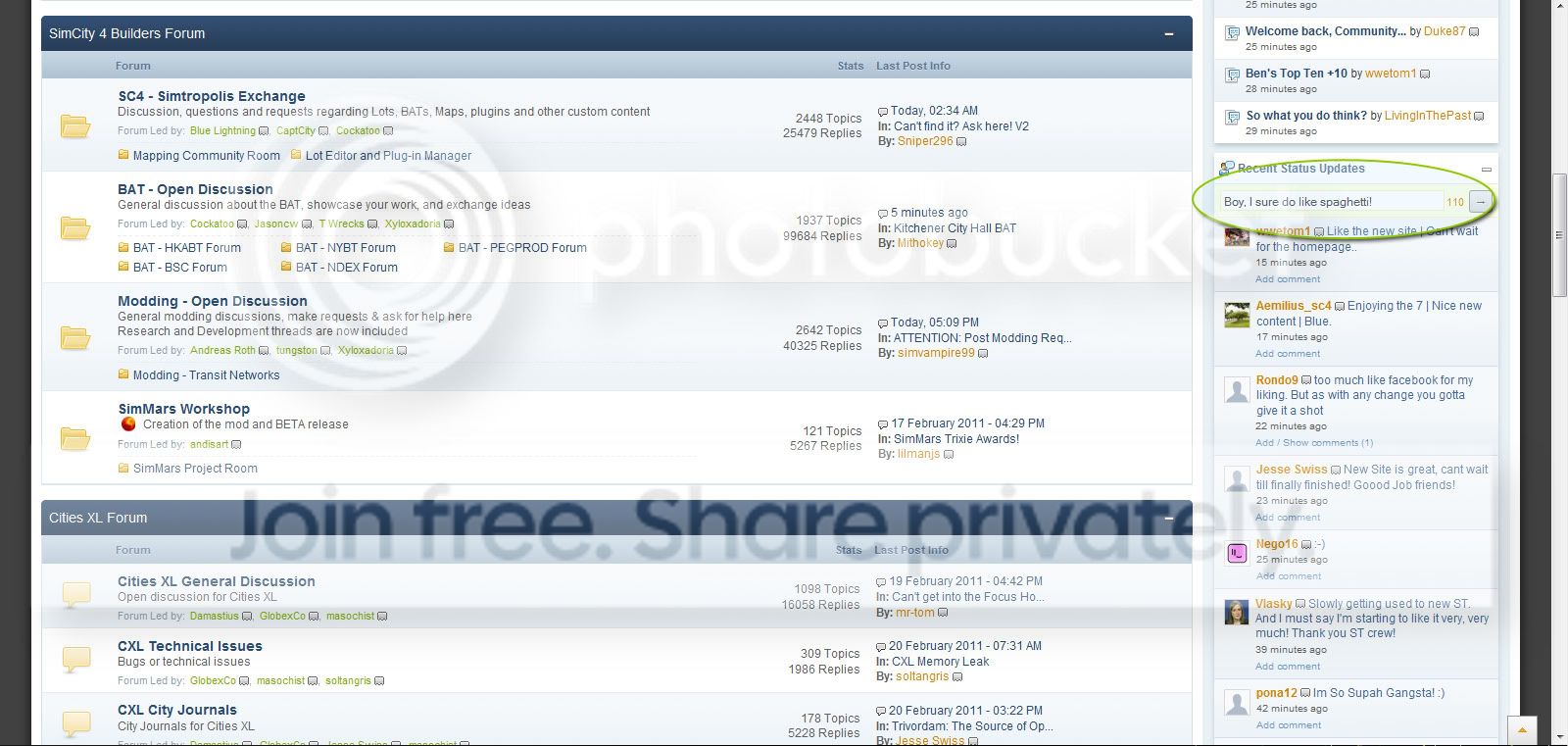
Task: Click the status update text field
Action: [1332, 202]
